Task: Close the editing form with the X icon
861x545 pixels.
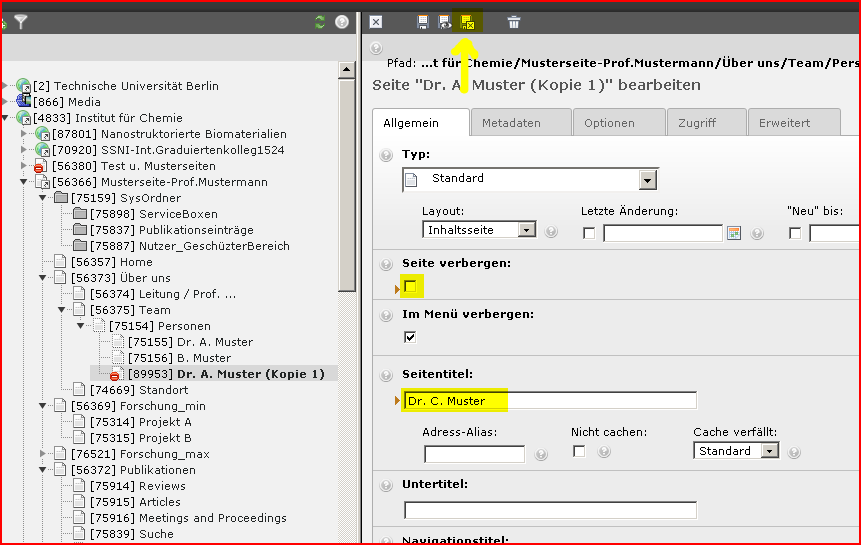Action: [376, 22]
